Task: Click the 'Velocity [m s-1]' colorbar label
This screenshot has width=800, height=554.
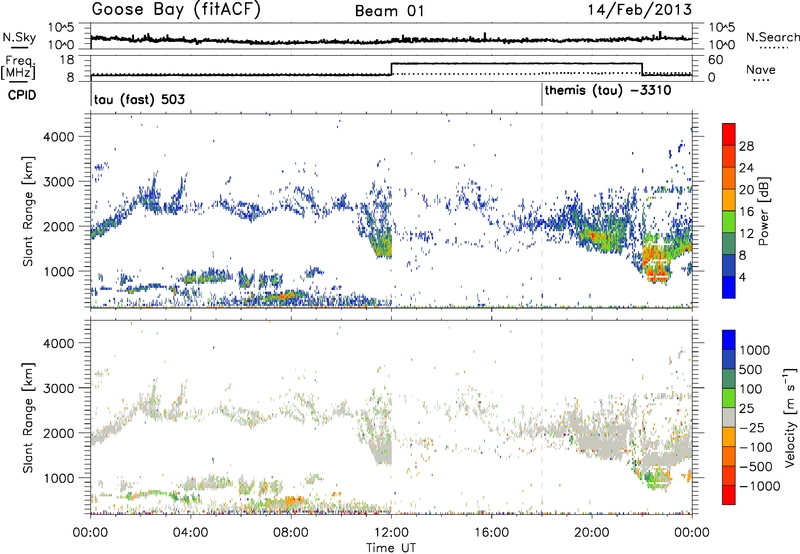Action: coord(790,417)
